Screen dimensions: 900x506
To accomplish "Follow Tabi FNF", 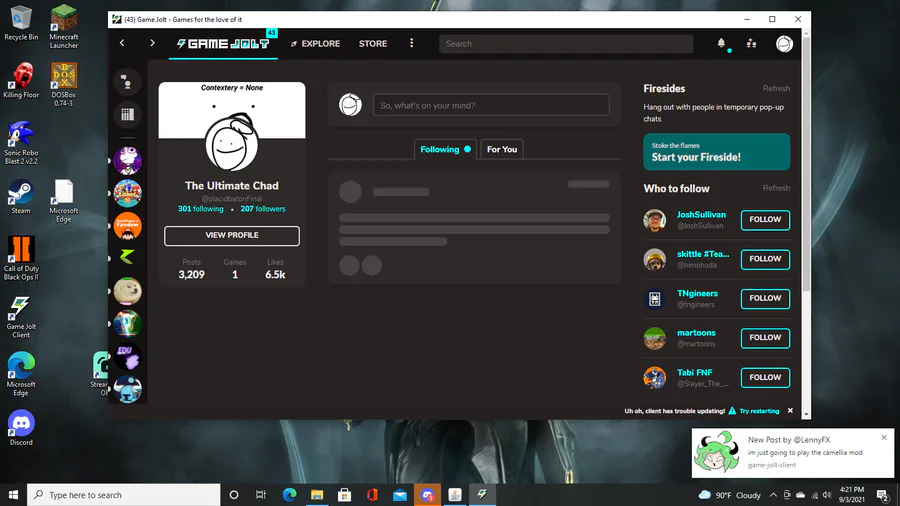I will click(765, 377).
